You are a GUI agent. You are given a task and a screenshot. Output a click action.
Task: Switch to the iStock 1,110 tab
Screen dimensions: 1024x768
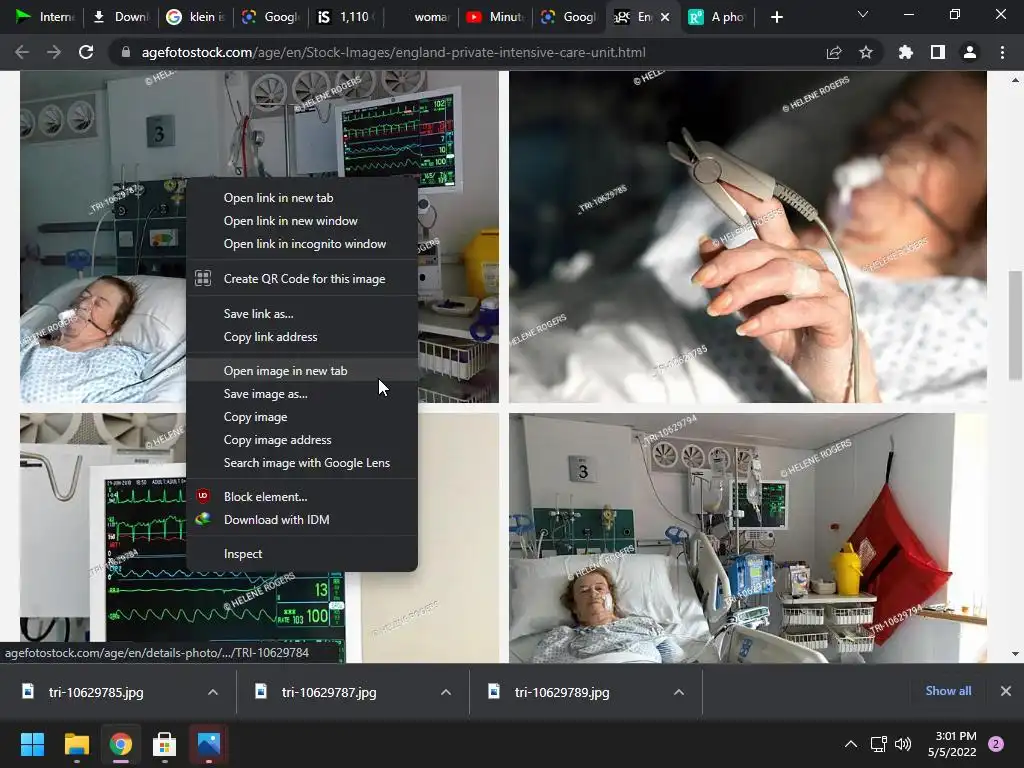tap(344, 17)
